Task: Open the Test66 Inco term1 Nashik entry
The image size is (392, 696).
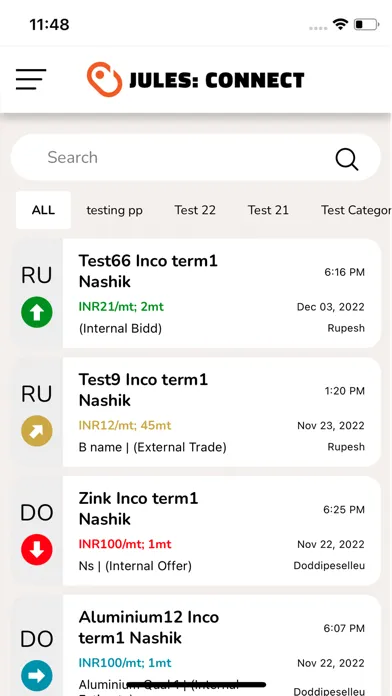Action: tap(222, 293)
